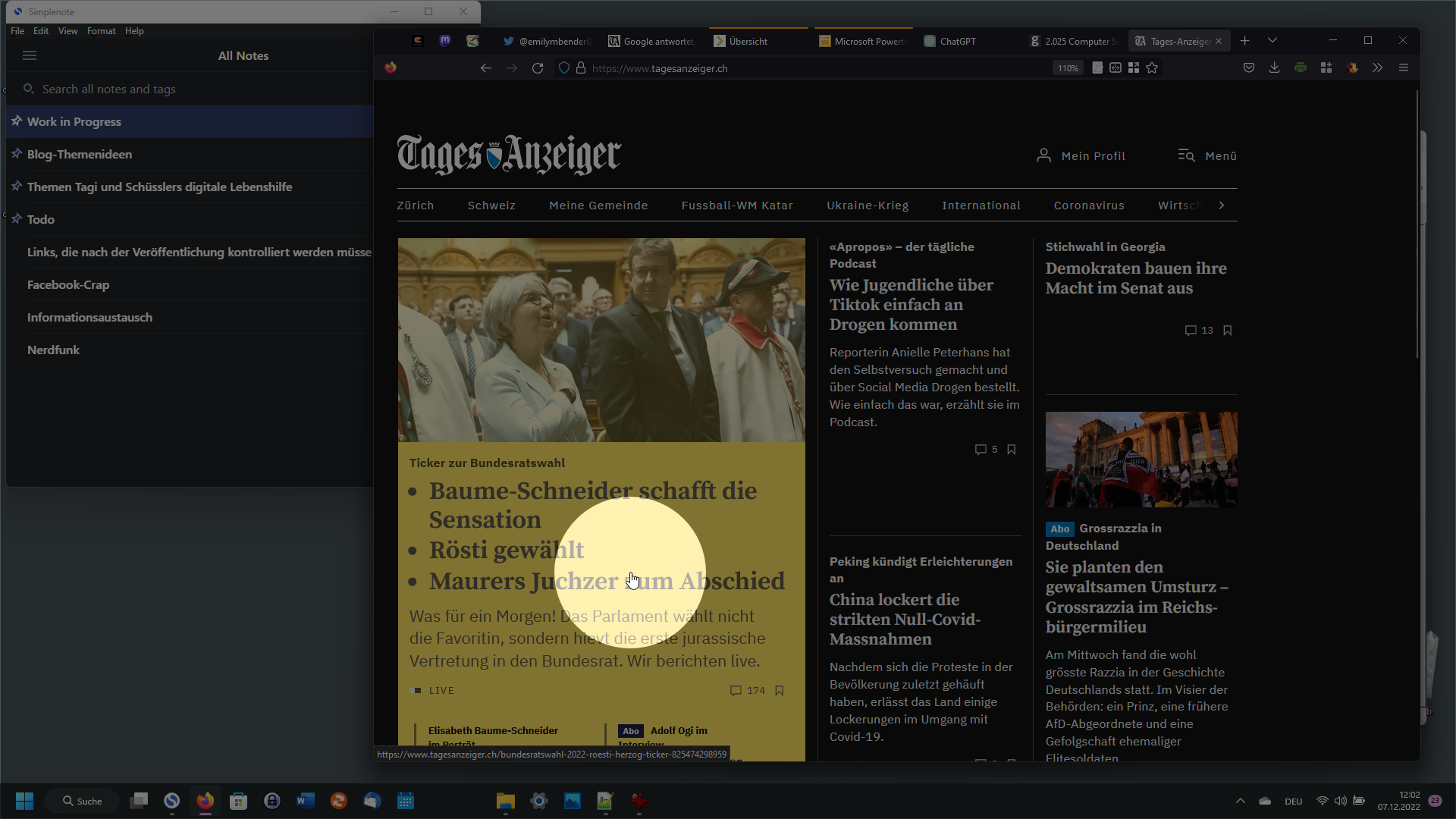
Task: Click the pin icon beside Work in Progress
Action: coord(16,121)
